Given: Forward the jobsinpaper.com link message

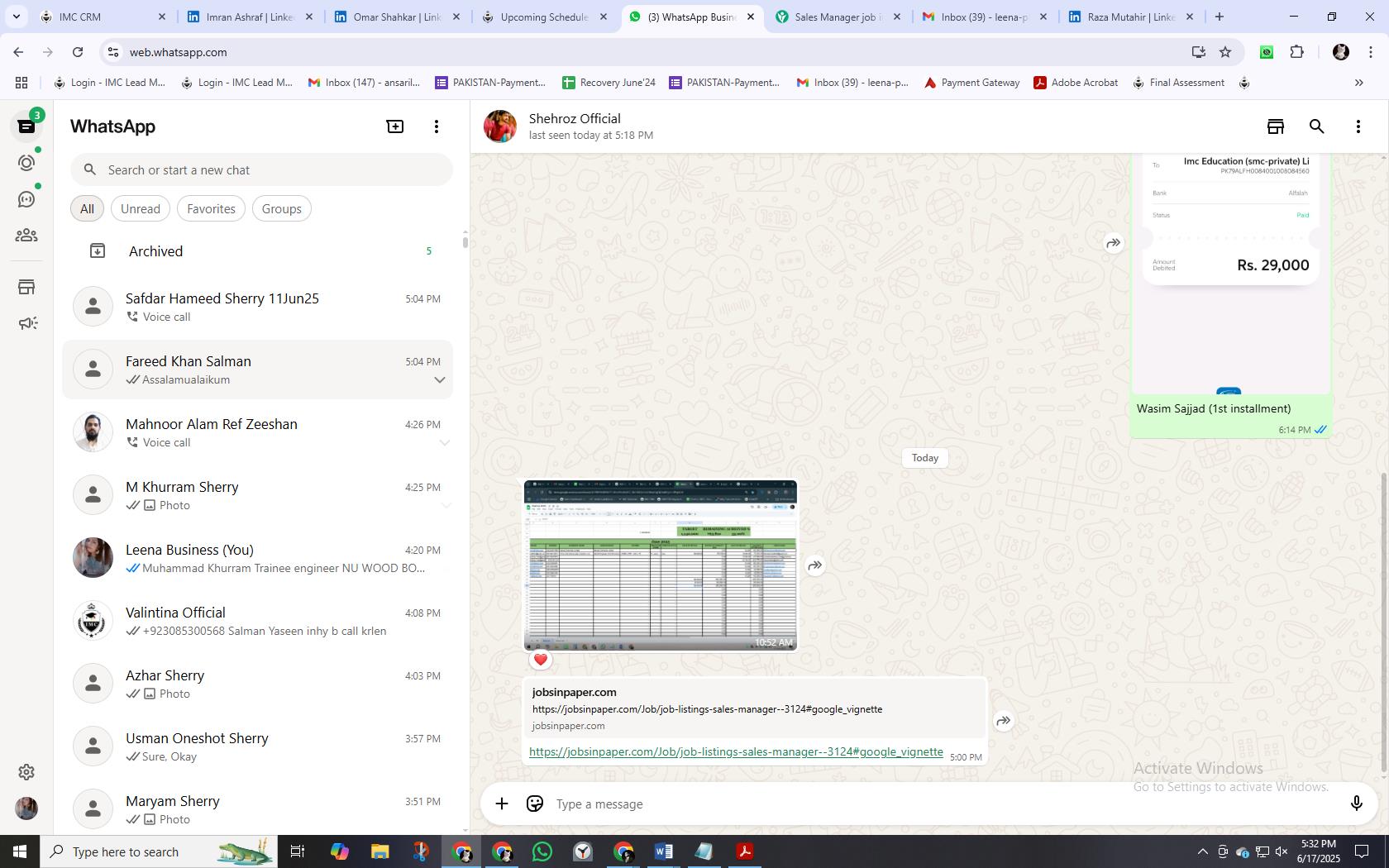Looking at the screenshot, I should coord(1004,721).
